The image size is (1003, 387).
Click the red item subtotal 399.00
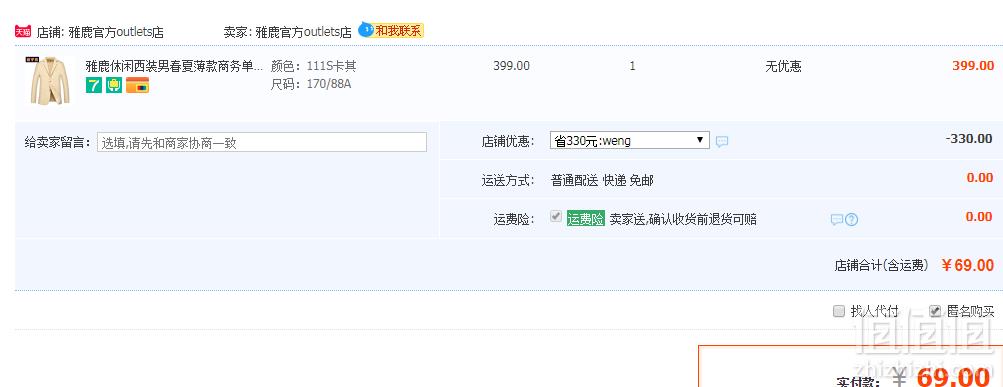pyautogui.click(x=973, y=66)
